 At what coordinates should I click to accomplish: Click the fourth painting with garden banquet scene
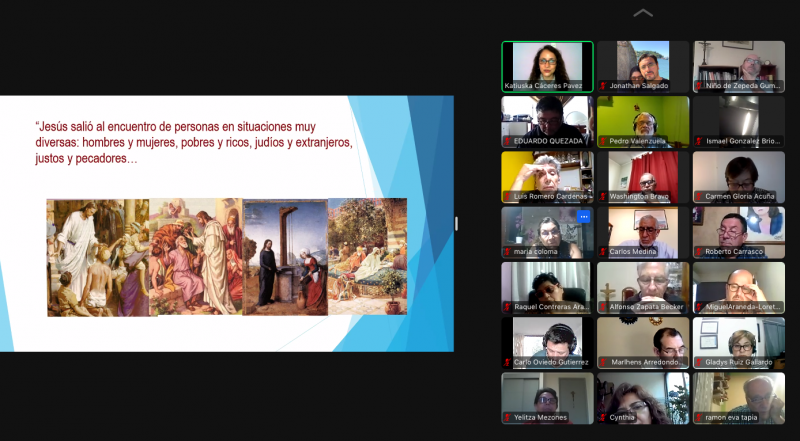367,256
